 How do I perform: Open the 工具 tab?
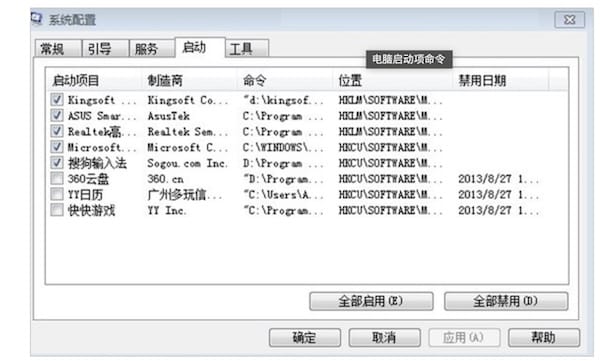[247, 49]
